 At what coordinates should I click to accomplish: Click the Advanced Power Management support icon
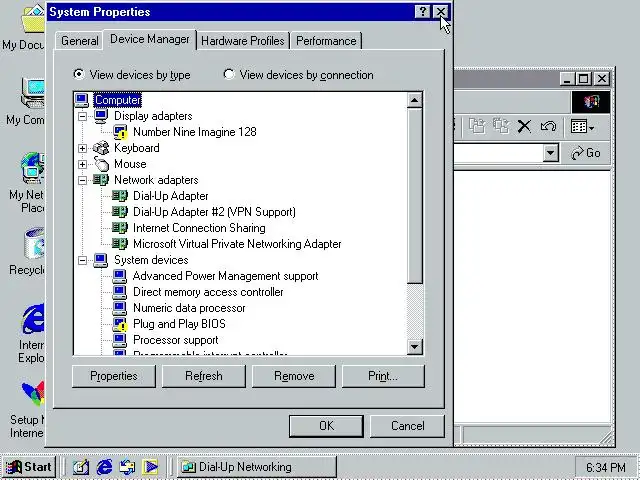tap(120, 276)
